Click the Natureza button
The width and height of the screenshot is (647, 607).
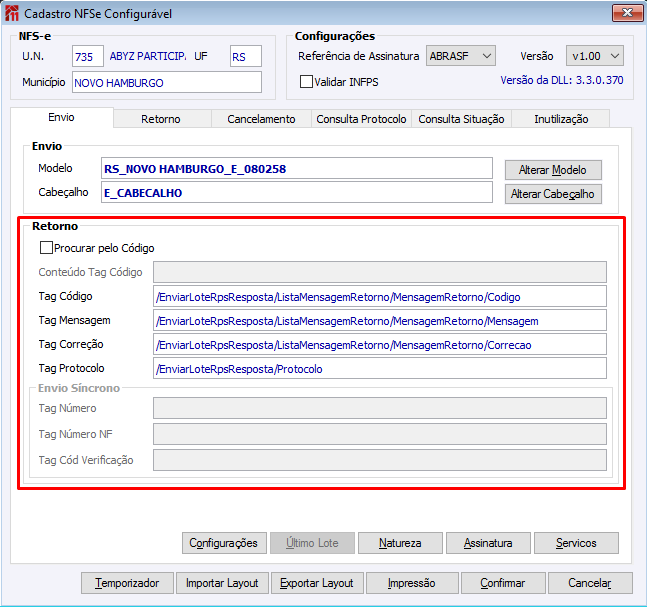[x=400, y=543]
